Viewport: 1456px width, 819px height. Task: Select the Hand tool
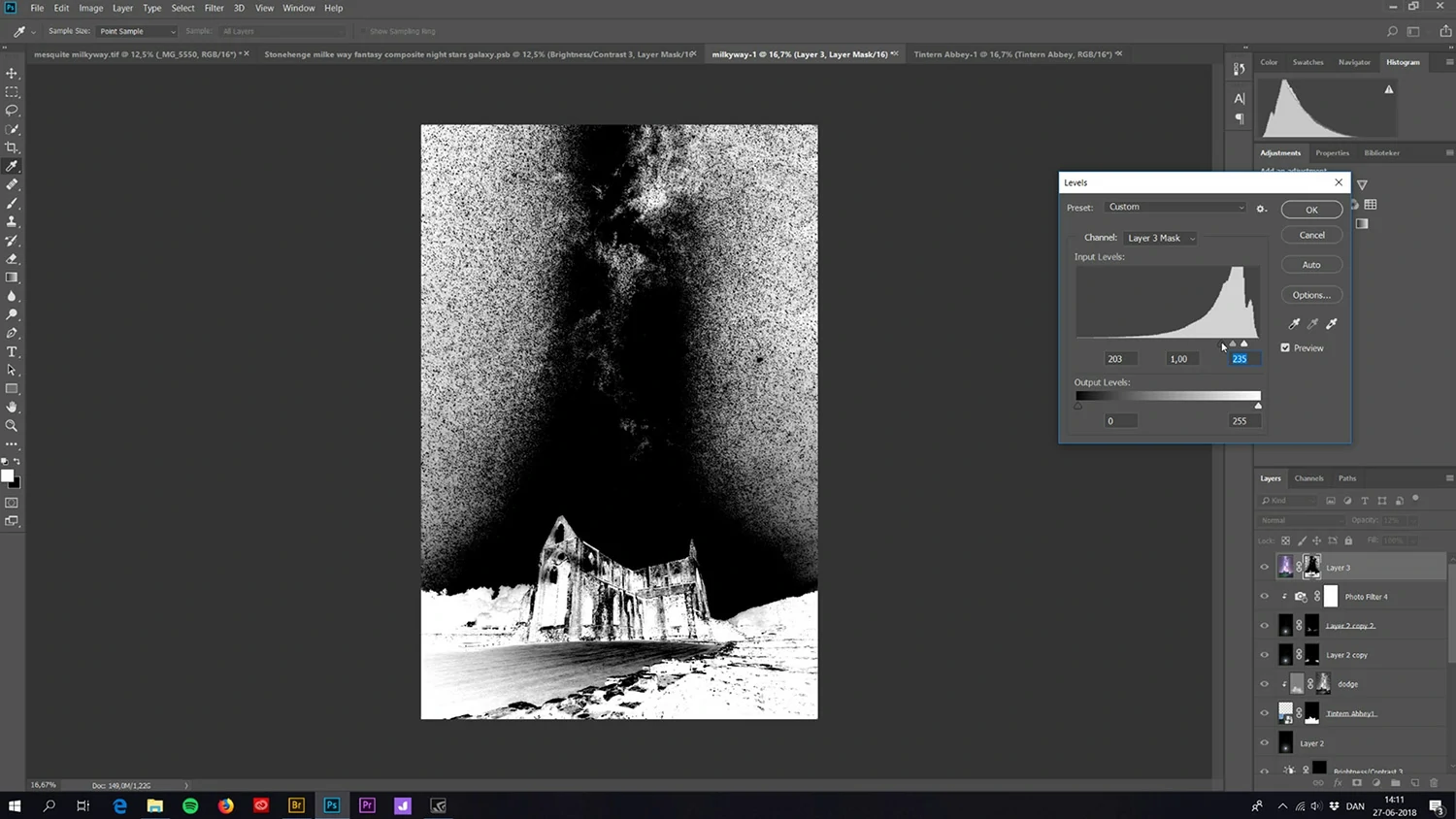point(12,407)
